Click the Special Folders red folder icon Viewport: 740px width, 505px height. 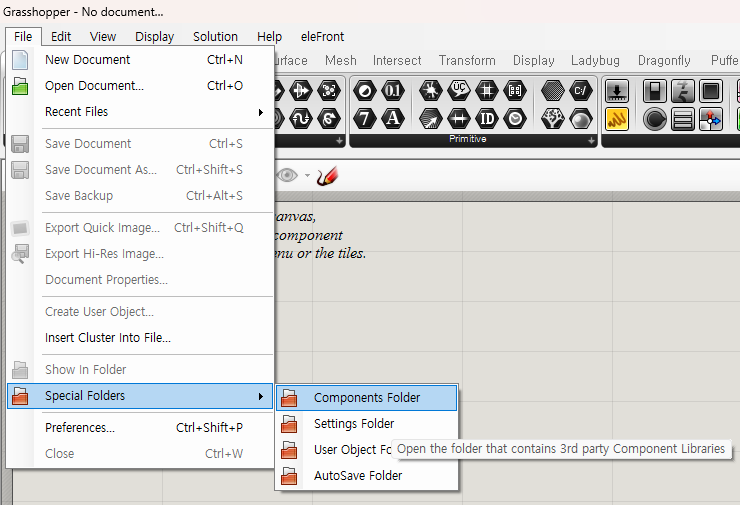click(x=20, y=396)
